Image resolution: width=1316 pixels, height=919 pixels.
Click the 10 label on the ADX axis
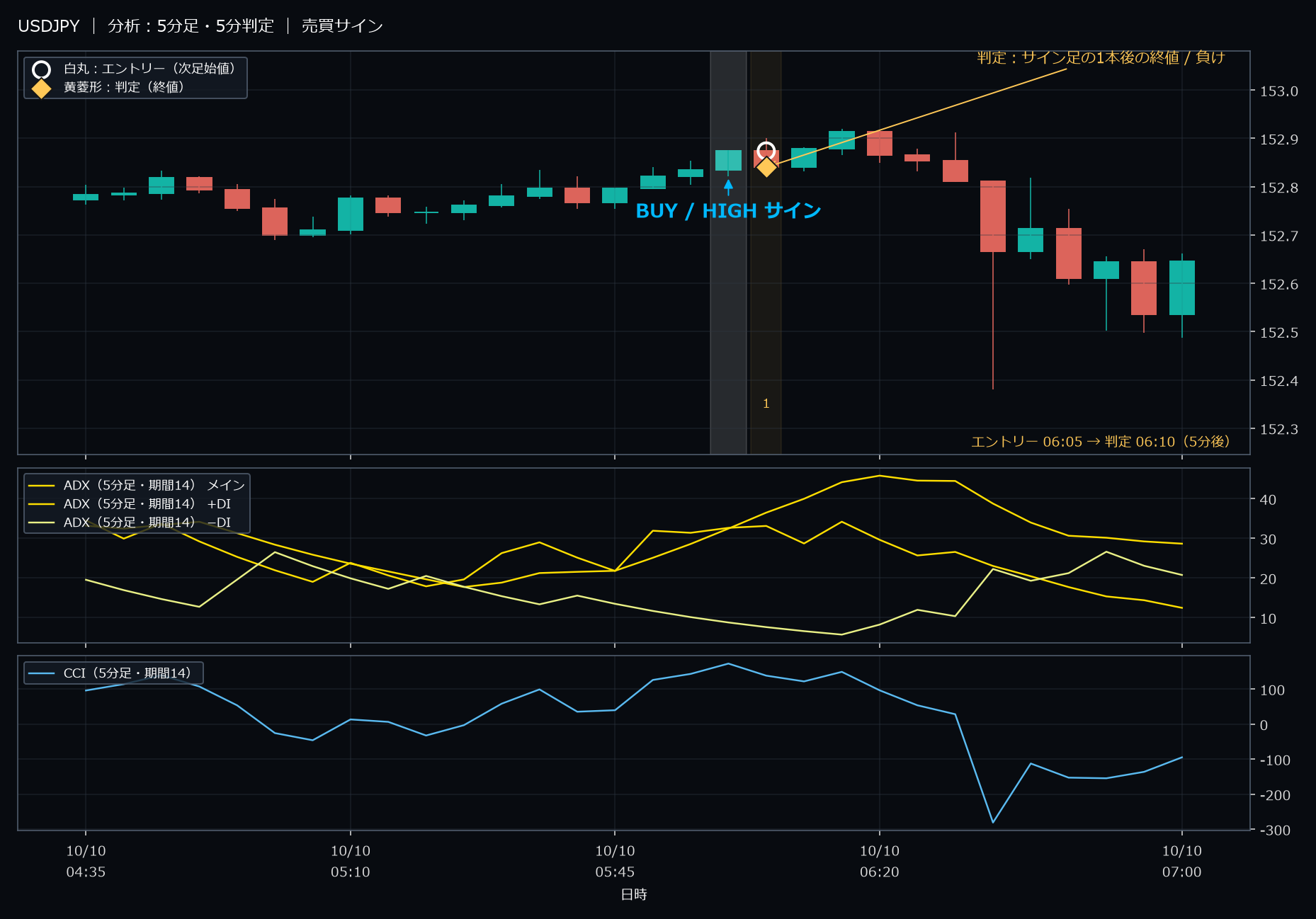pos(1268,619)
